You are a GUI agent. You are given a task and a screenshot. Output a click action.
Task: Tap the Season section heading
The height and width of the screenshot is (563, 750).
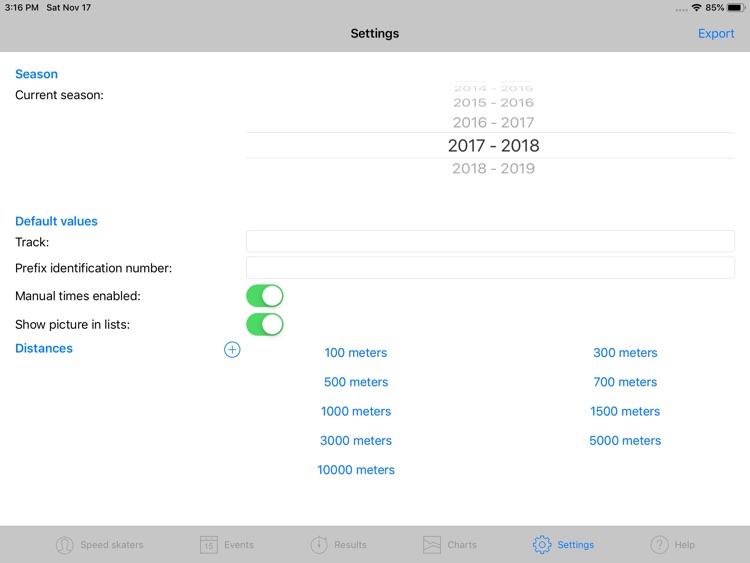[36, 74]
